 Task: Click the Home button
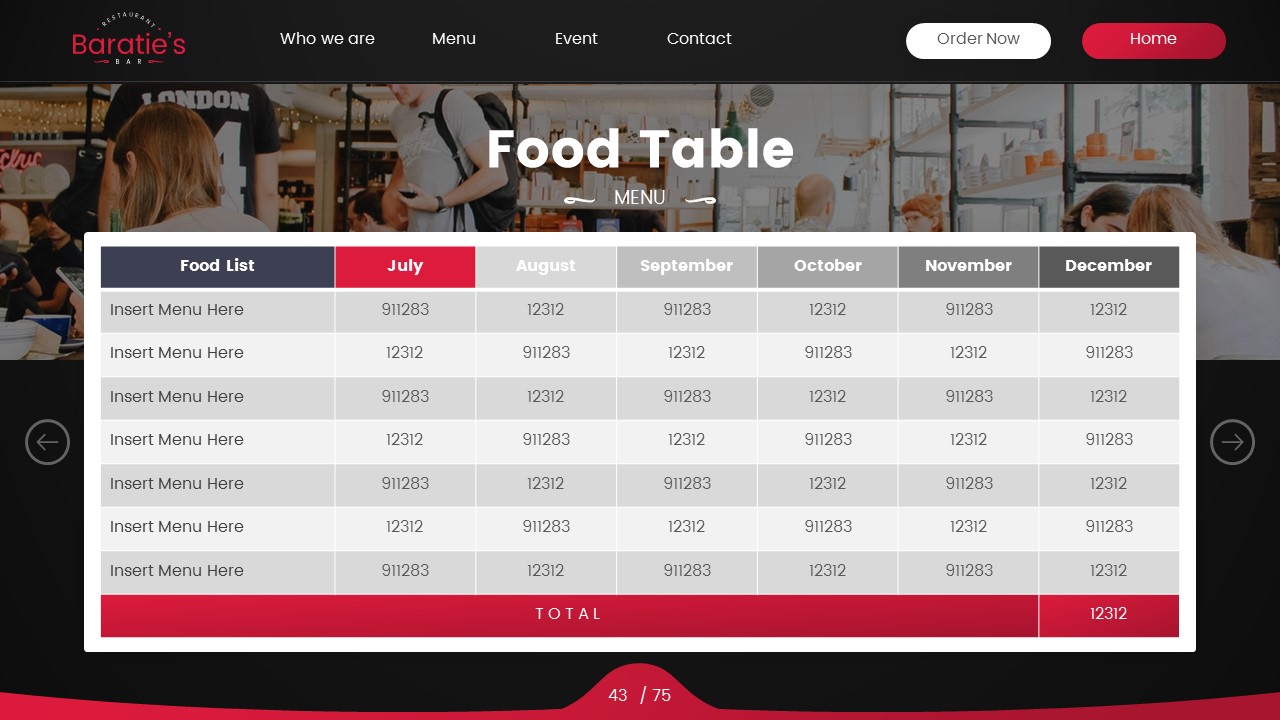click(1153, 40)
